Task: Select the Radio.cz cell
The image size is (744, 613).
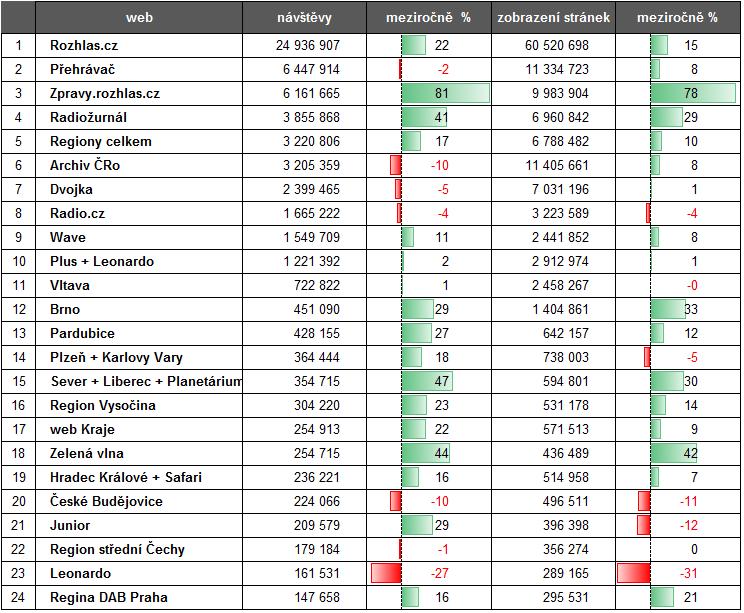Action: tap(139, 214)
